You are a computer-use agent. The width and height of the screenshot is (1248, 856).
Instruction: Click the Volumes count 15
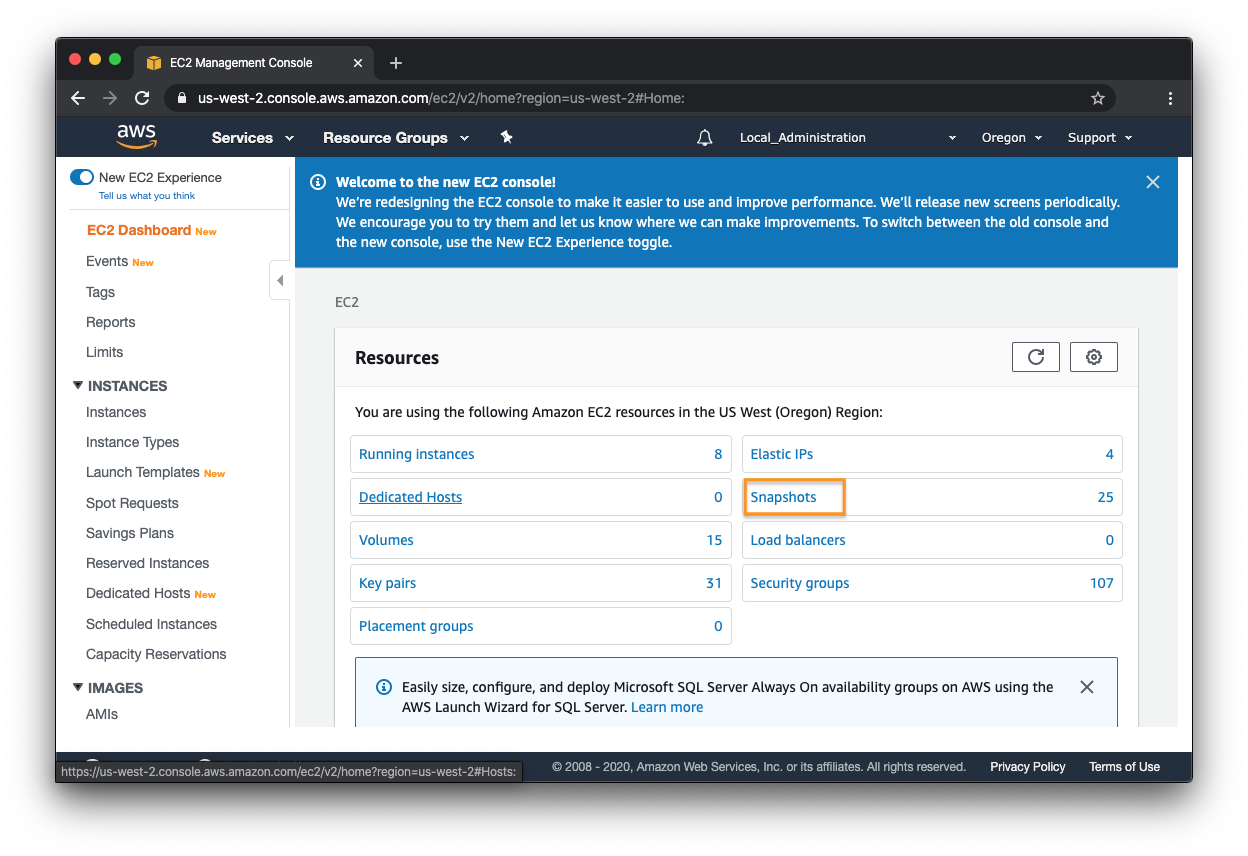point(714,540)
